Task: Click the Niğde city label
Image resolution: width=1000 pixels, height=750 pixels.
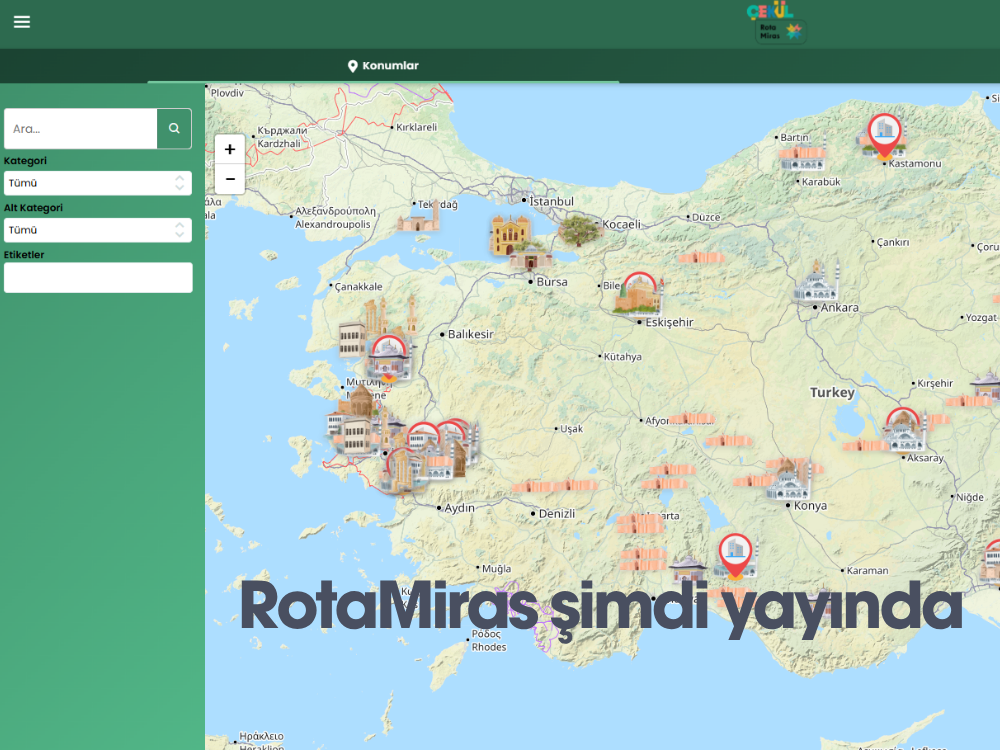Action: [x=970, y=497]
